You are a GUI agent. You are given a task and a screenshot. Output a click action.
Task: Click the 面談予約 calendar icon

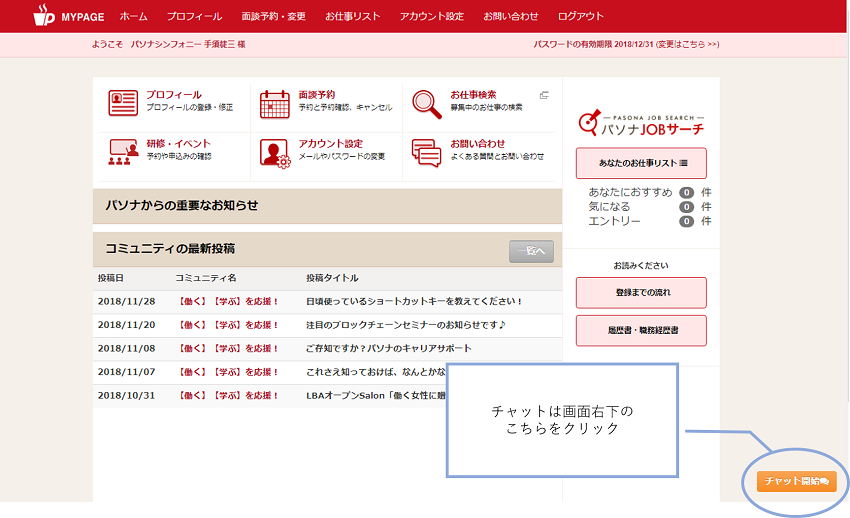pyautogui.click(x=275, y=104)
